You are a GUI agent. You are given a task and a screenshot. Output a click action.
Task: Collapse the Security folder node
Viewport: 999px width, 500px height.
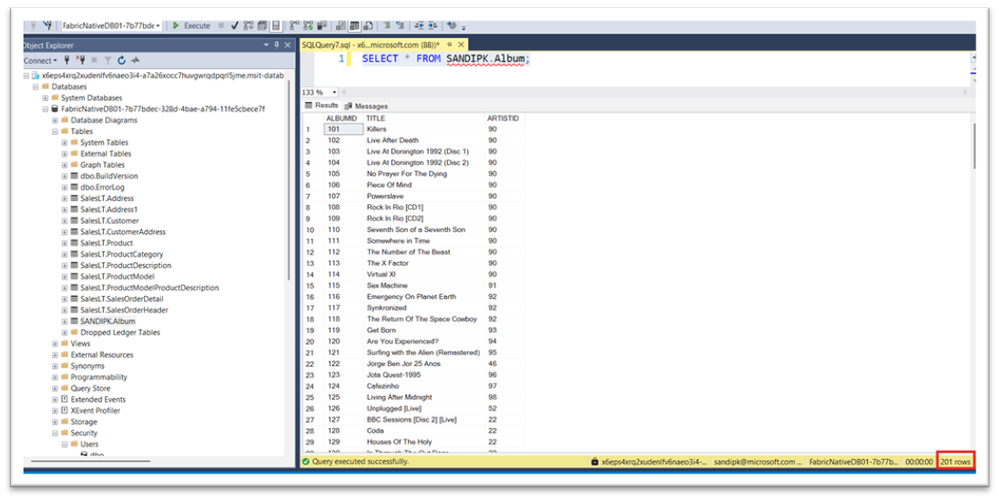pos(55,433)
